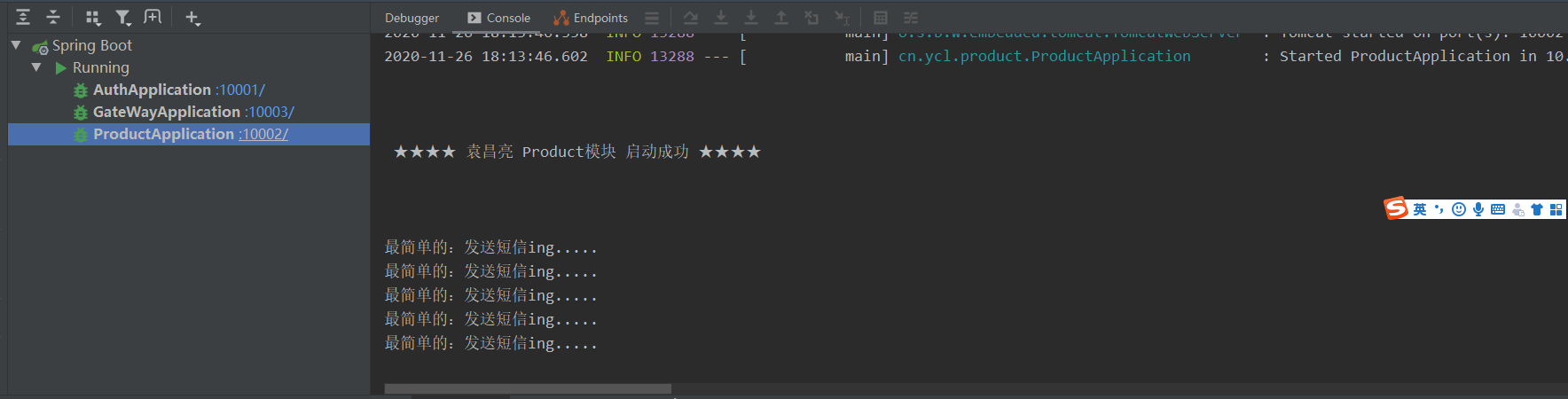This screenshot has width=1568, height=399.
Task: Click the 'Started ProductApplication' log line text
Action: (x=1423, y=56)
